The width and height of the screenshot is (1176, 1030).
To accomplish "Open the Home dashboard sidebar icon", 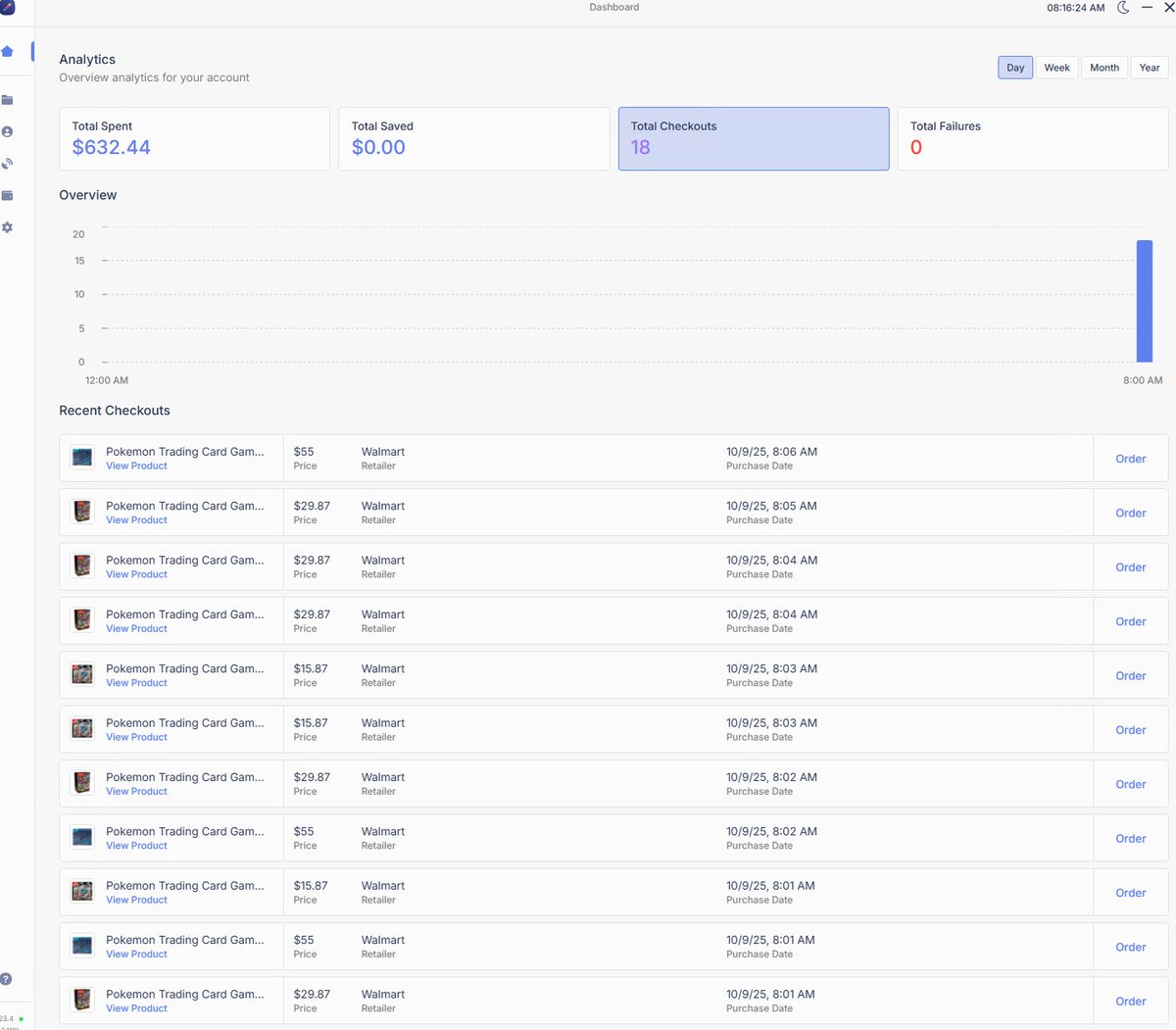I will [x=7, y=51].
